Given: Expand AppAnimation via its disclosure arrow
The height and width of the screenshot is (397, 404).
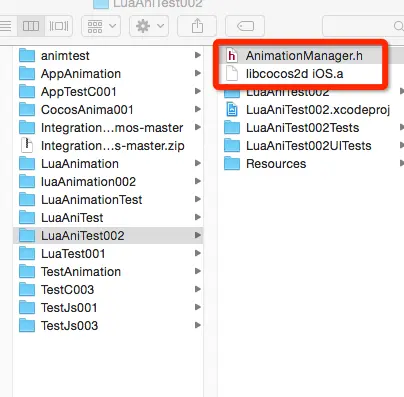Looking at the screenshot, I should [x=198, y=73].
